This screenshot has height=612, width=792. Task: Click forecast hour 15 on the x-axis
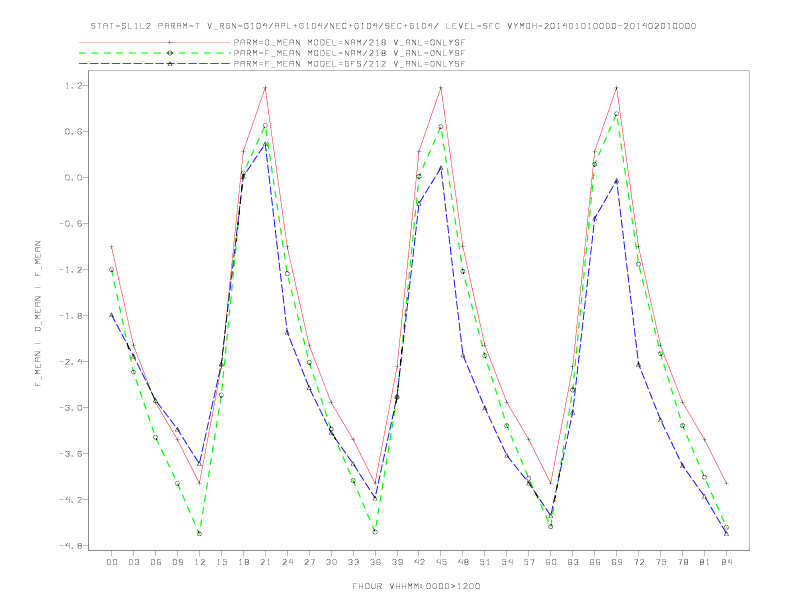221,562
